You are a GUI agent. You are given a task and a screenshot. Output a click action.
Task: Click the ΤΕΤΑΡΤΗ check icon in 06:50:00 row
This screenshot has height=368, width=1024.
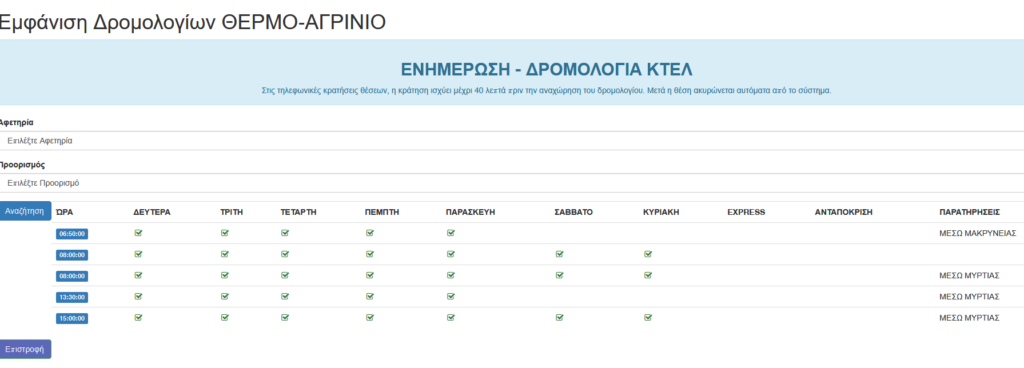285,233
